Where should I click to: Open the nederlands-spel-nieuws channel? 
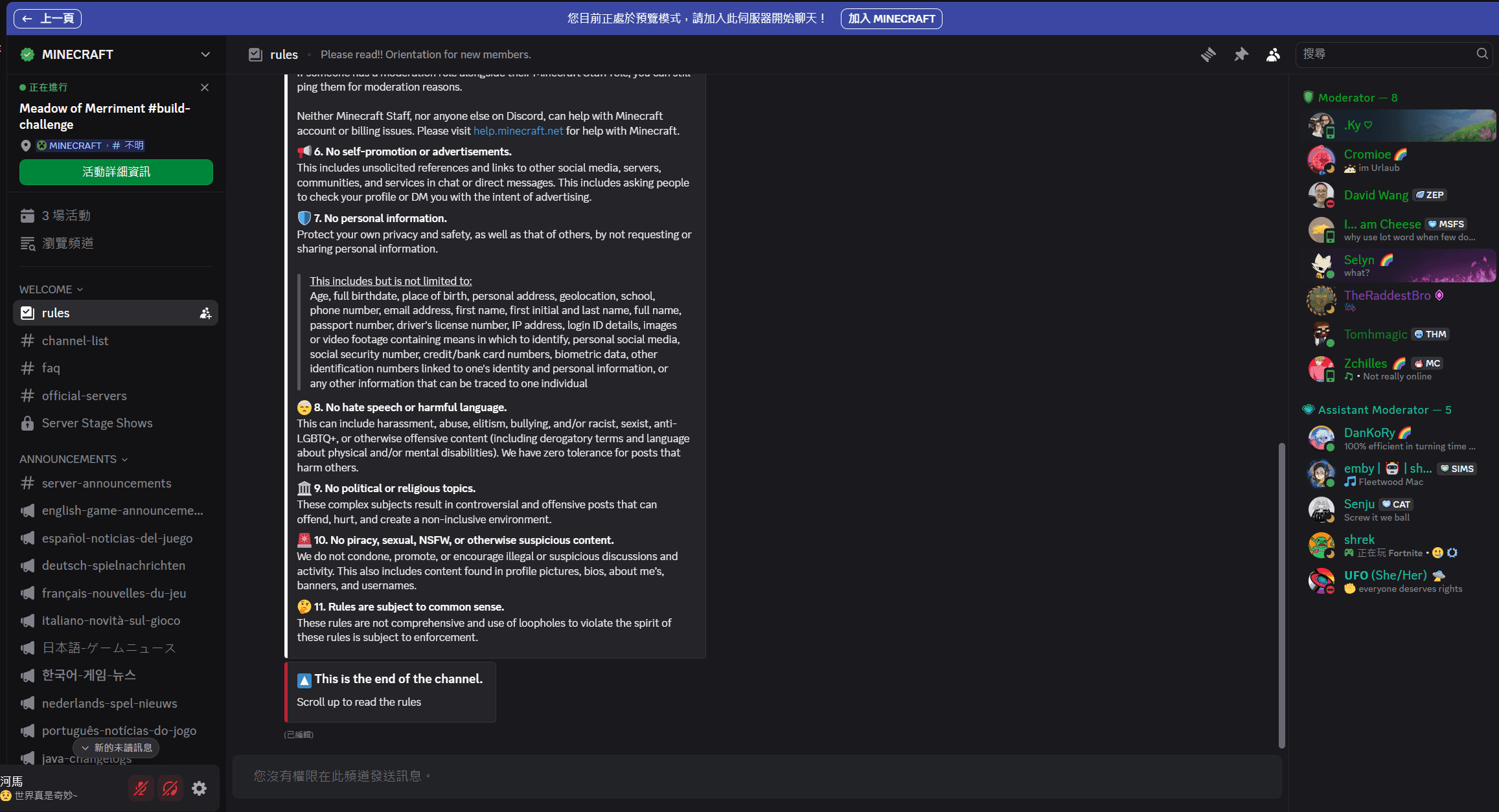pos(115,703)
